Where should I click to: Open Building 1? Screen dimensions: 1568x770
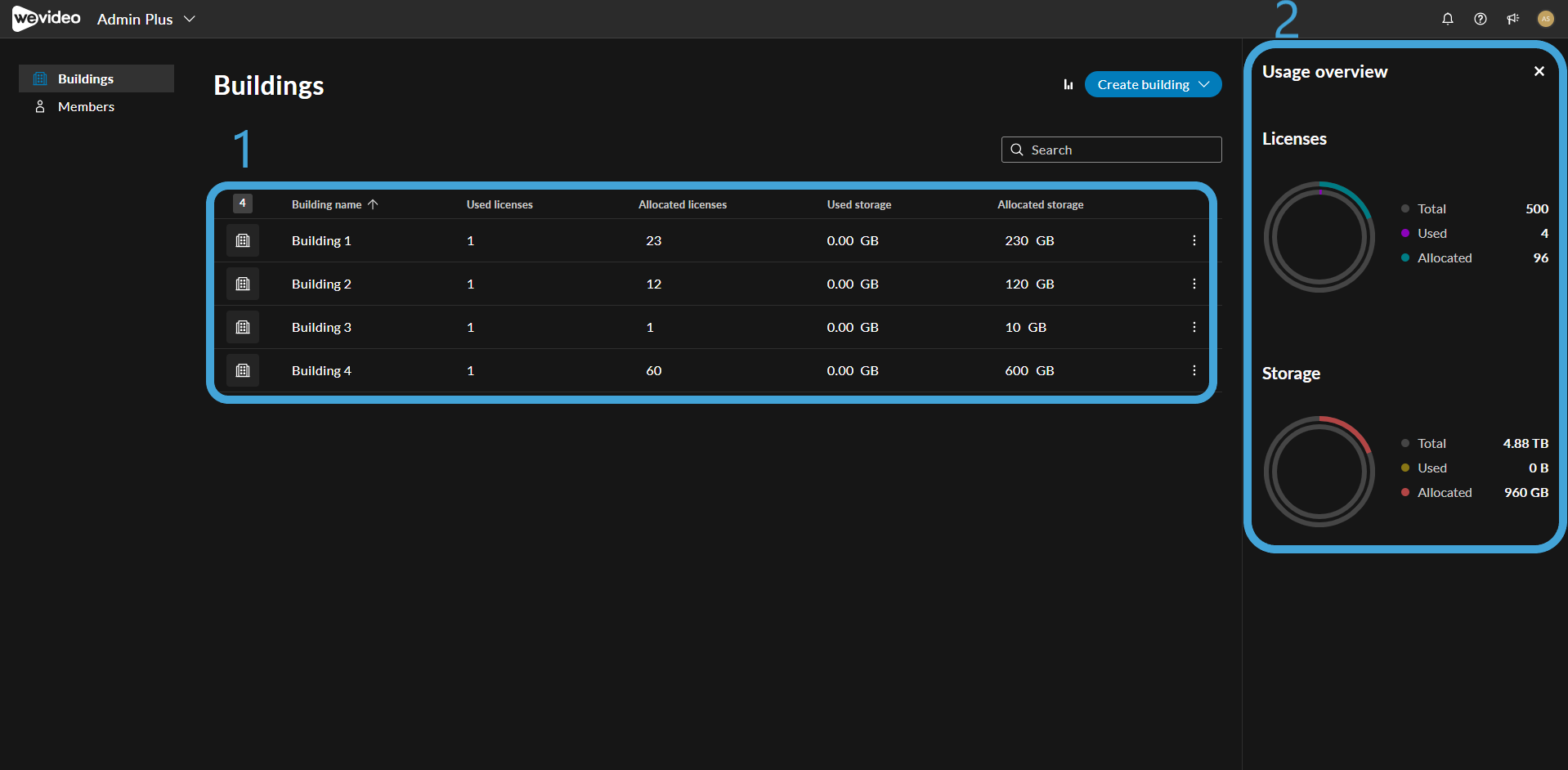pos(321,240)
